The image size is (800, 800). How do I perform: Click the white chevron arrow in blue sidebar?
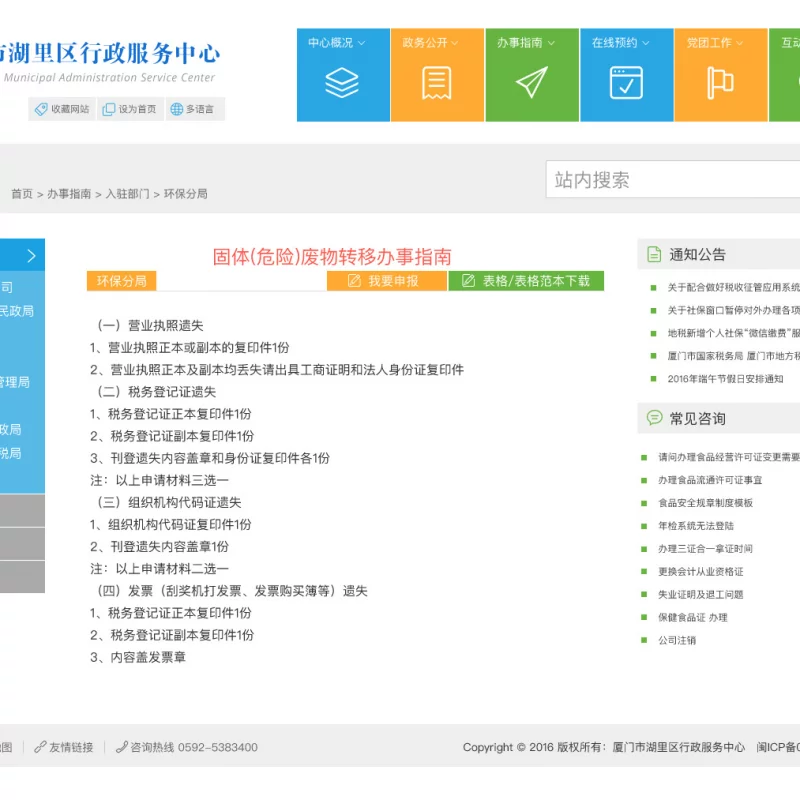31,256
